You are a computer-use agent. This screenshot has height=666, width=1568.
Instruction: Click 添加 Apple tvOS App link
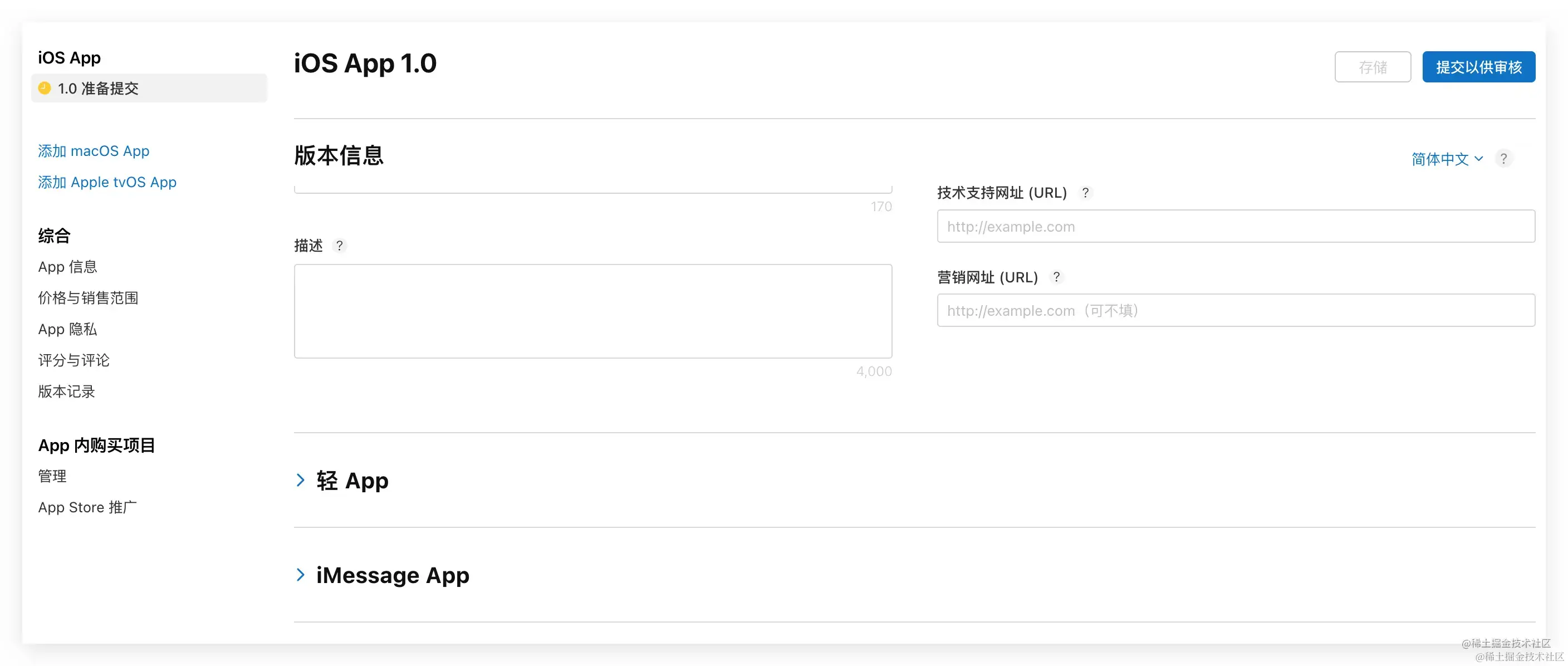pos(107,182)
